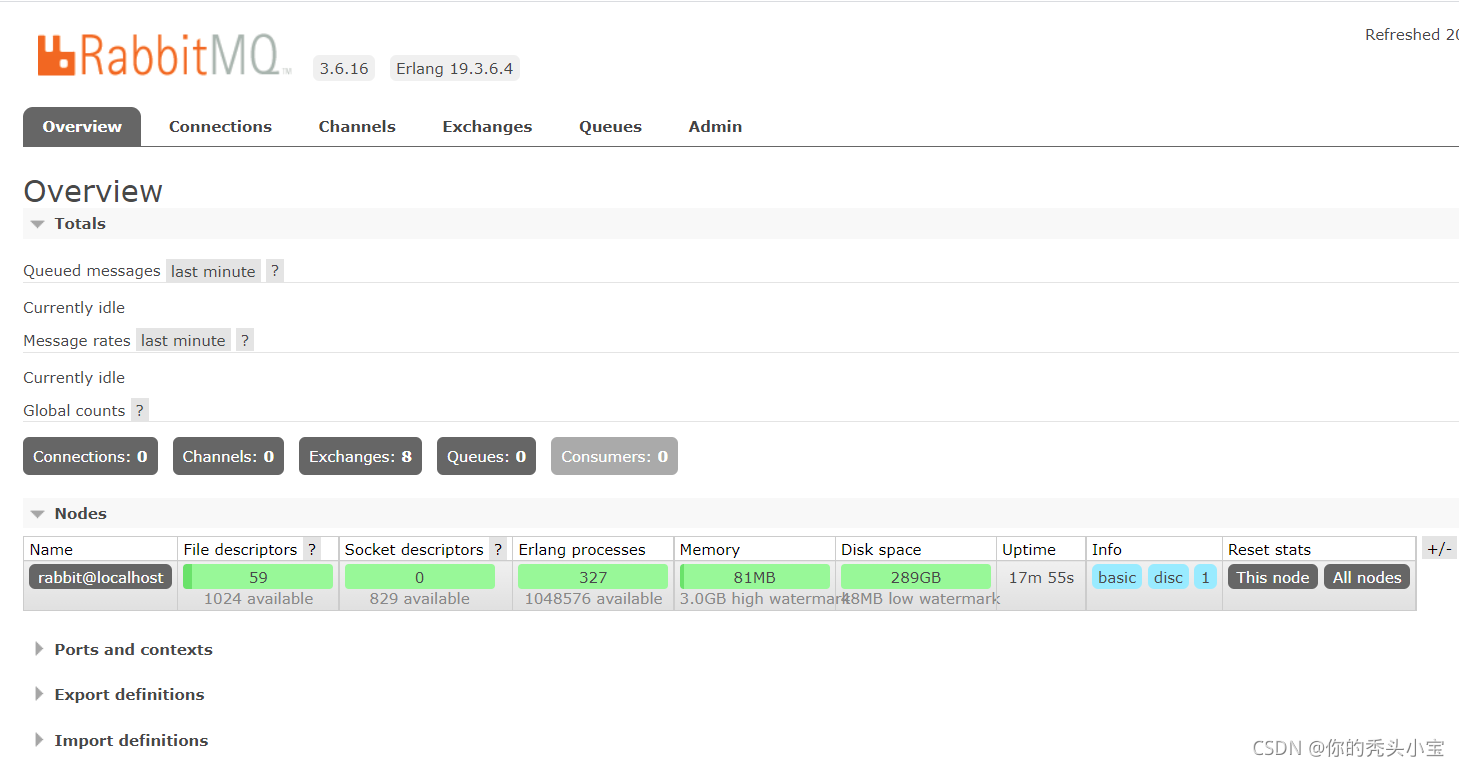Image resolution: width=1459 pixels, height=766 pixels.
Task: Expand Export definitions section
Action: point(120,695)
